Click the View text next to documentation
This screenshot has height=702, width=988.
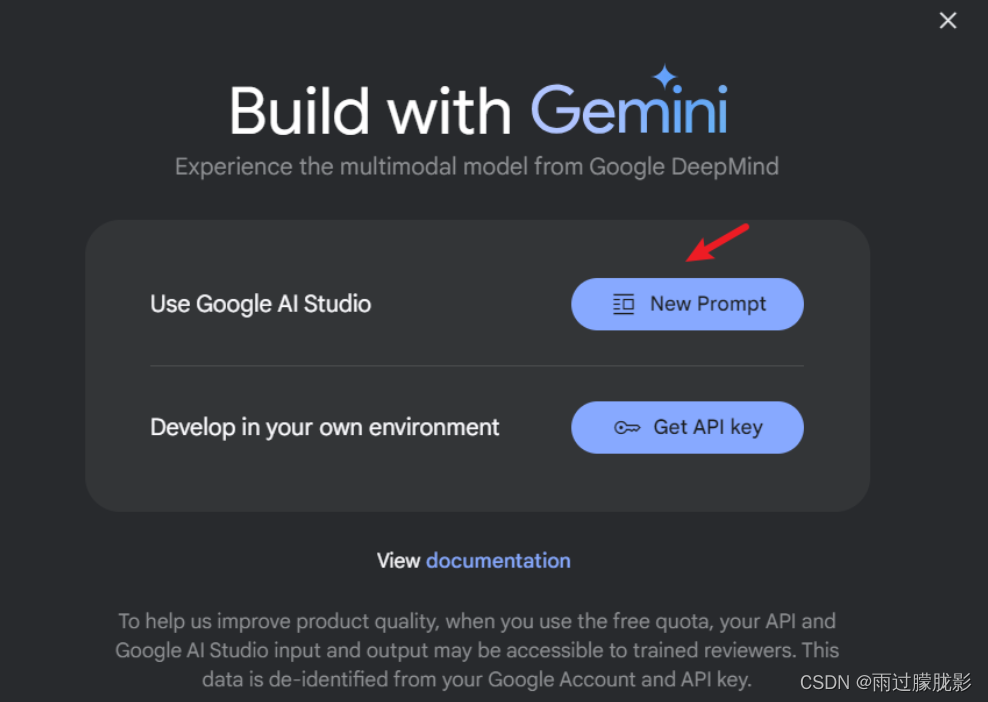pos(399,561)
